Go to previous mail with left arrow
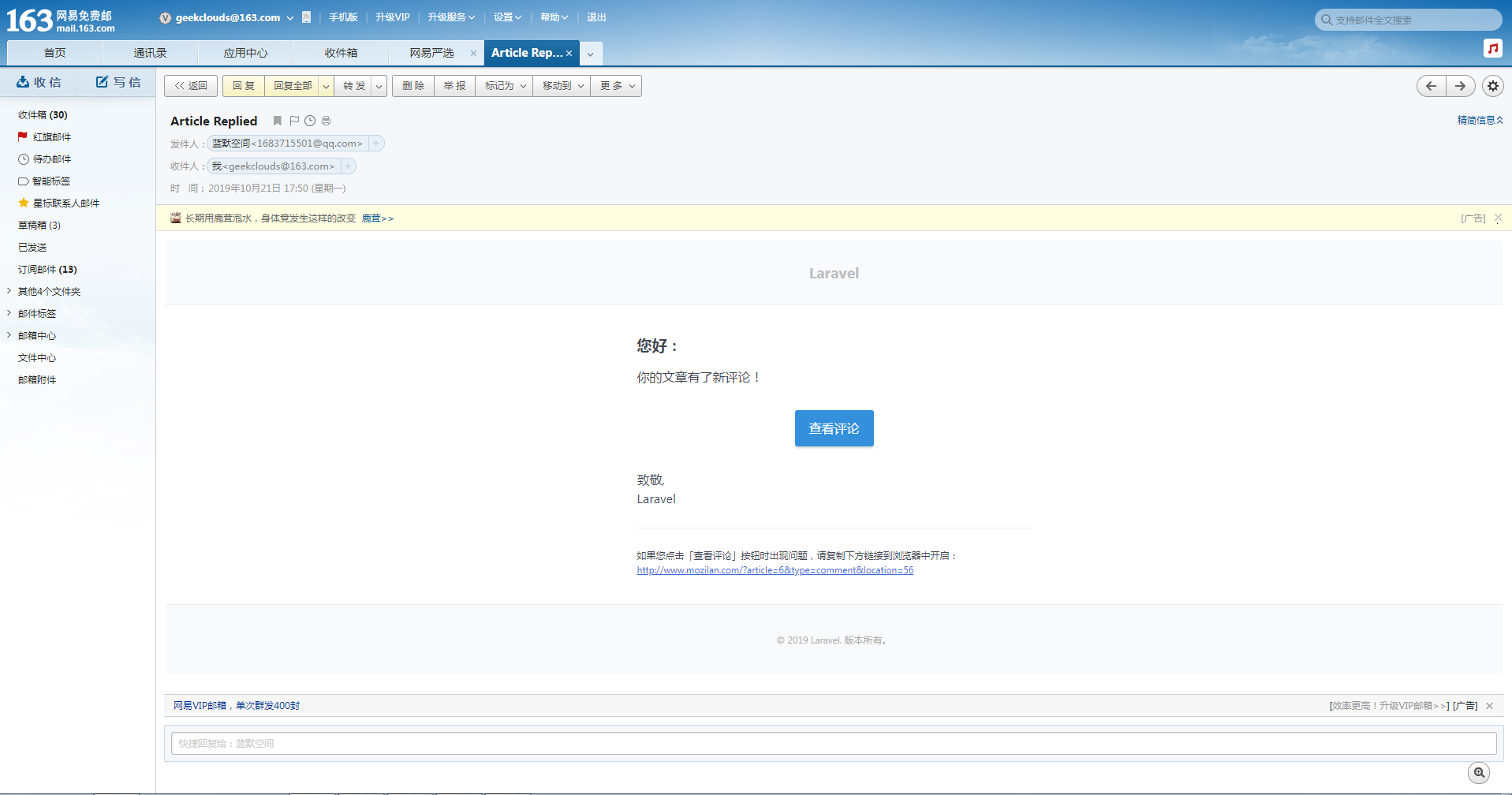The height and width of the screenshot is (795, 1512). click(1431, 86)
